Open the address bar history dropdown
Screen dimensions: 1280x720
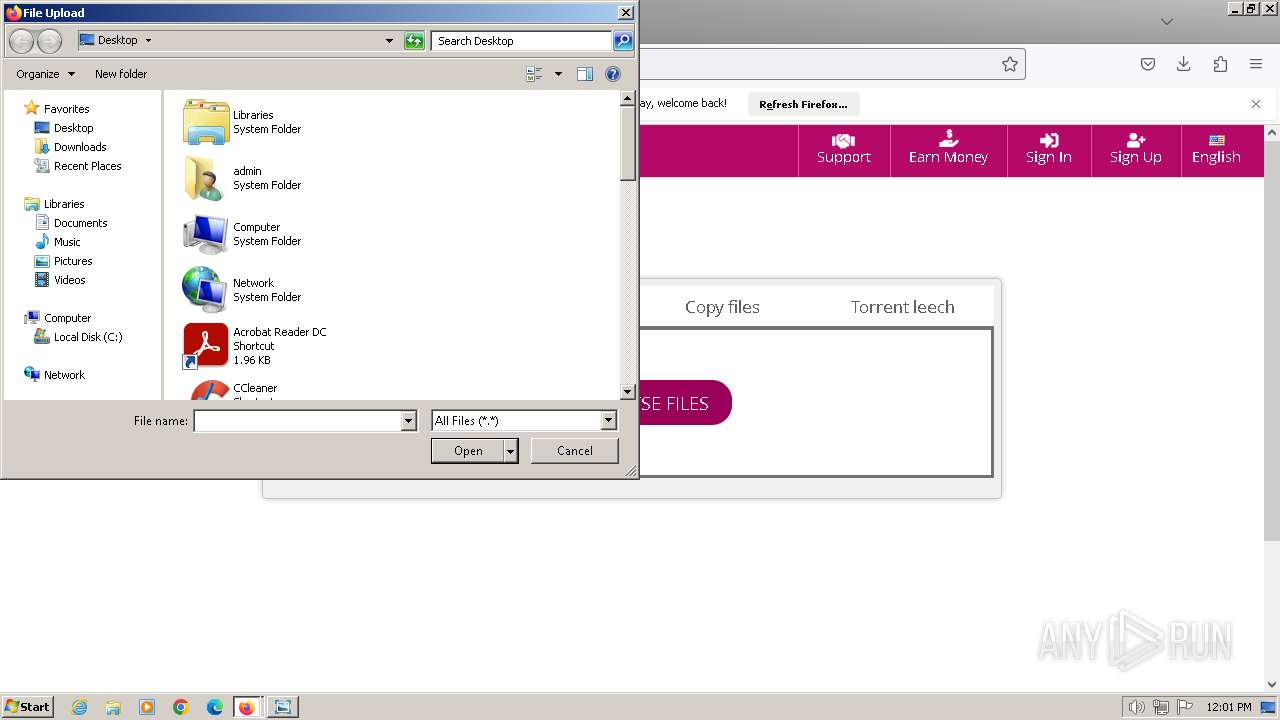click(389, 41)
